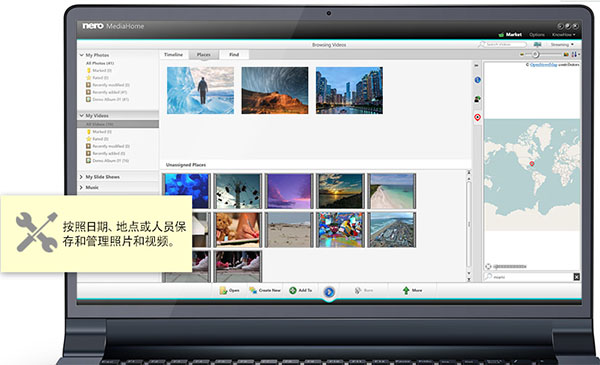The height and width of the screenshot is (365, 600).
Task: Open Recently added under My Photos
Action: click(x=106, y=92)
